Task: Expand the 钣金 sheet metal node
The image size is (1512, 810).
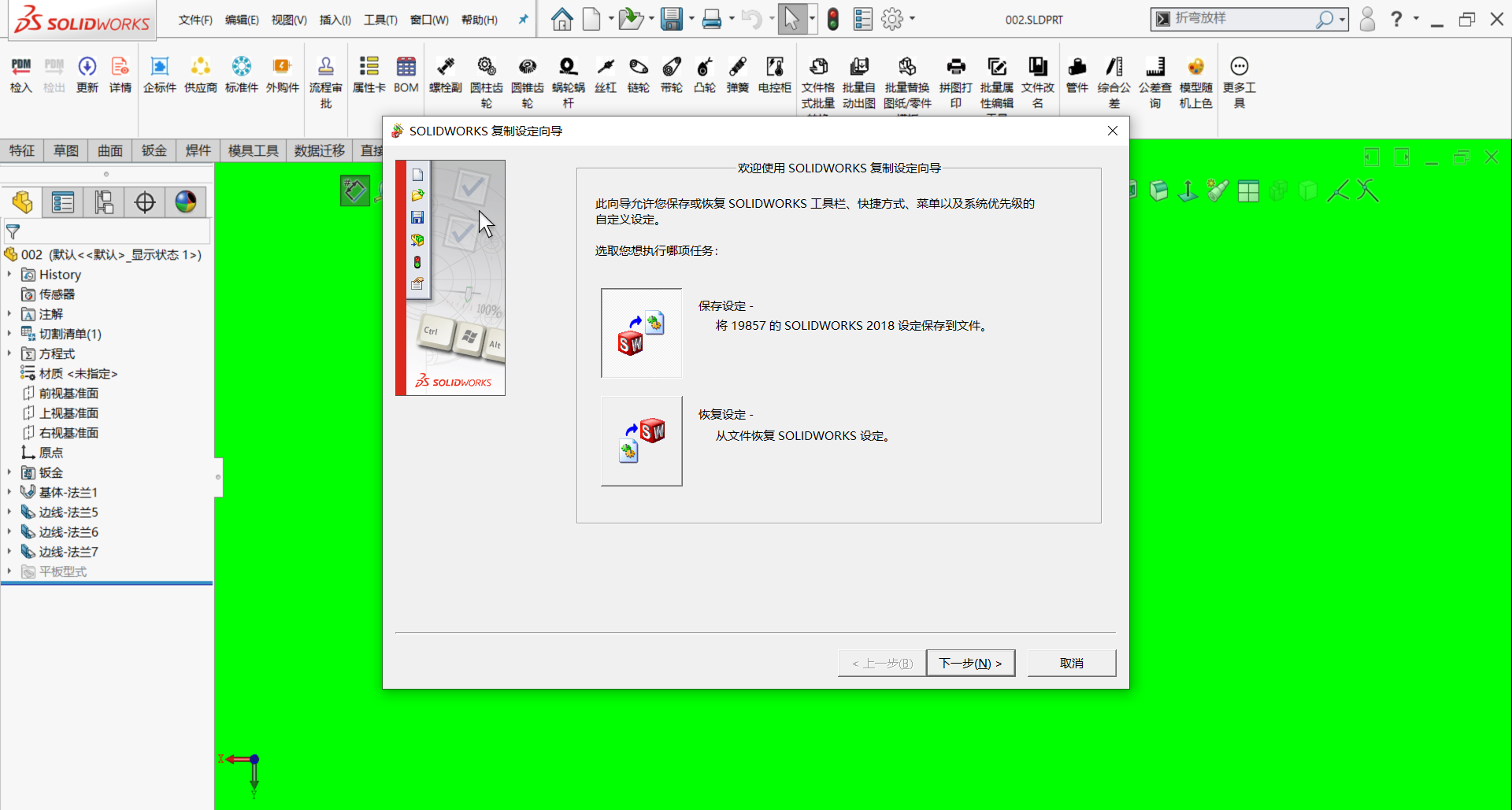Action: [9, 472]
